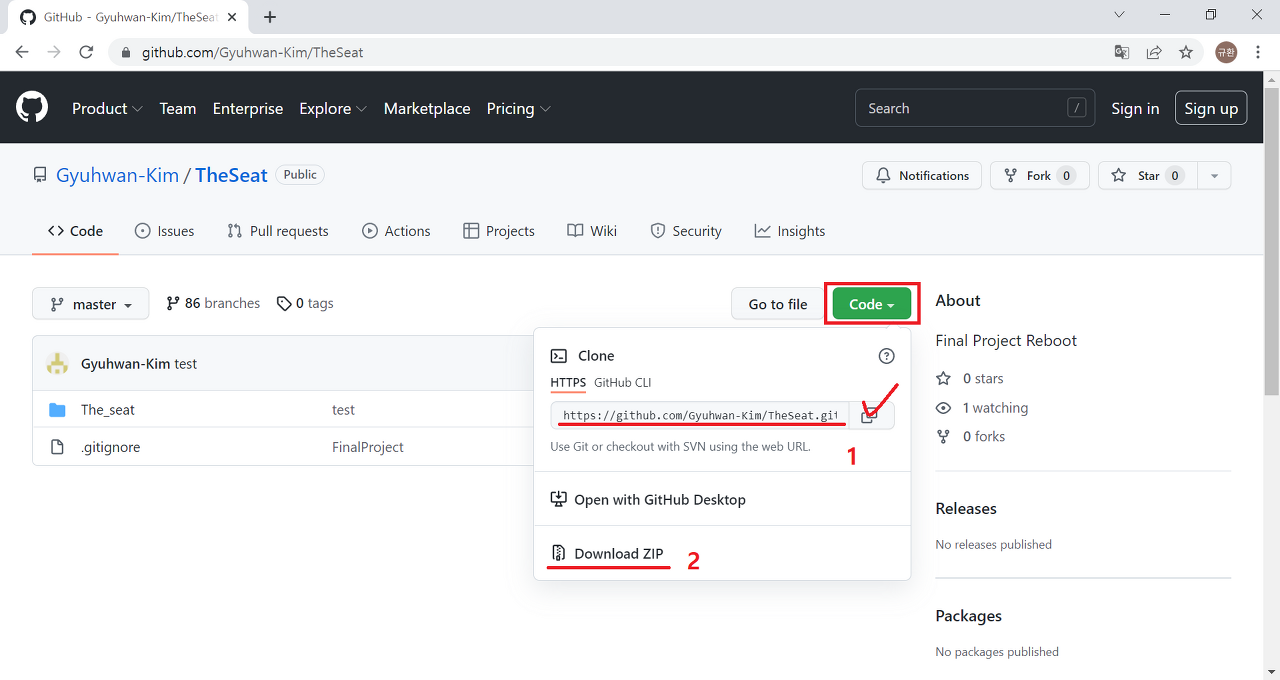Open the Chrome profile avatar
This screenshot has height=680, width=1280.
point(1226,52)
